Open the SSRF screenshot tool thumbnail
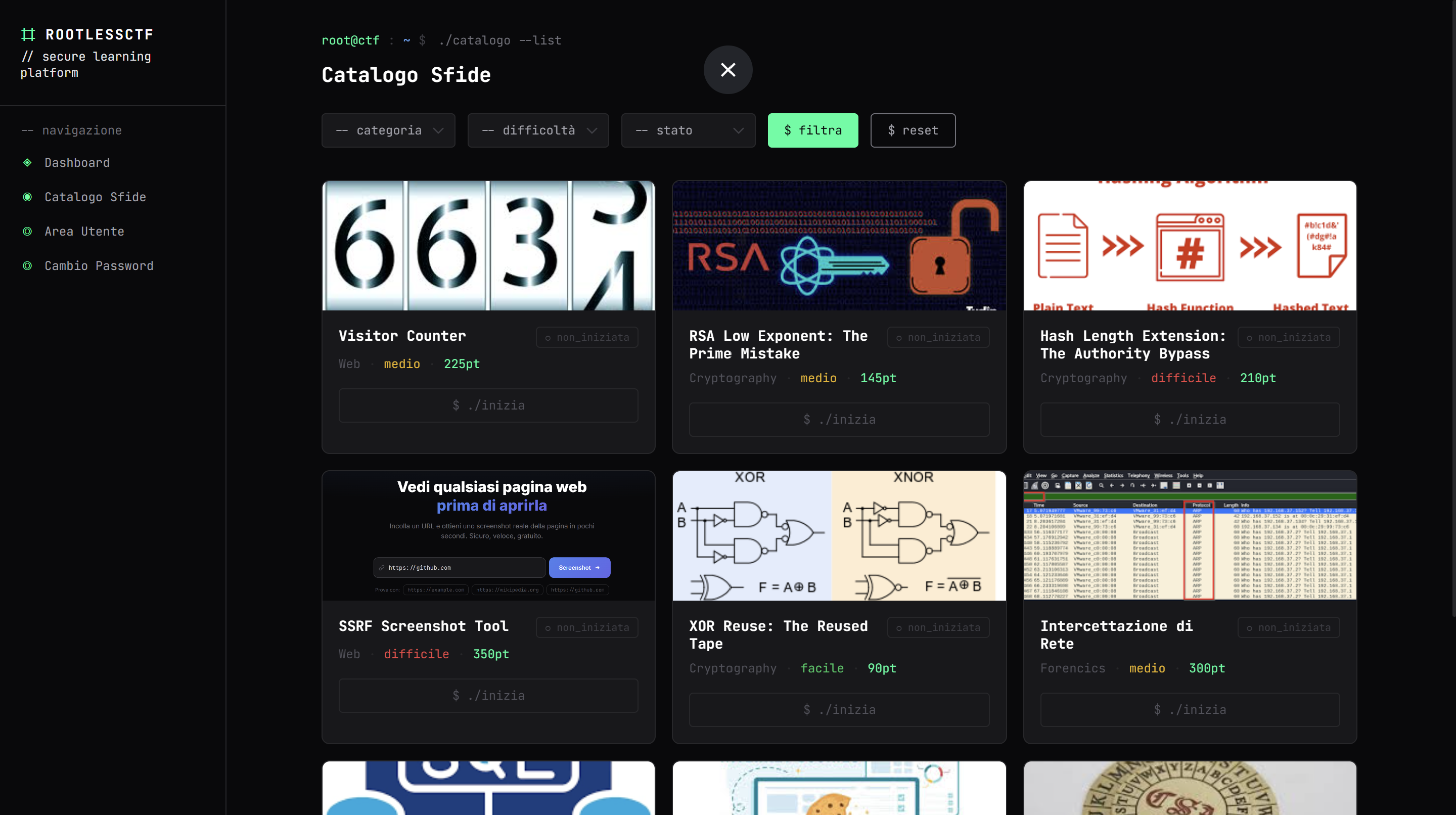The image size is (1456, 815). tap(488, 536)
